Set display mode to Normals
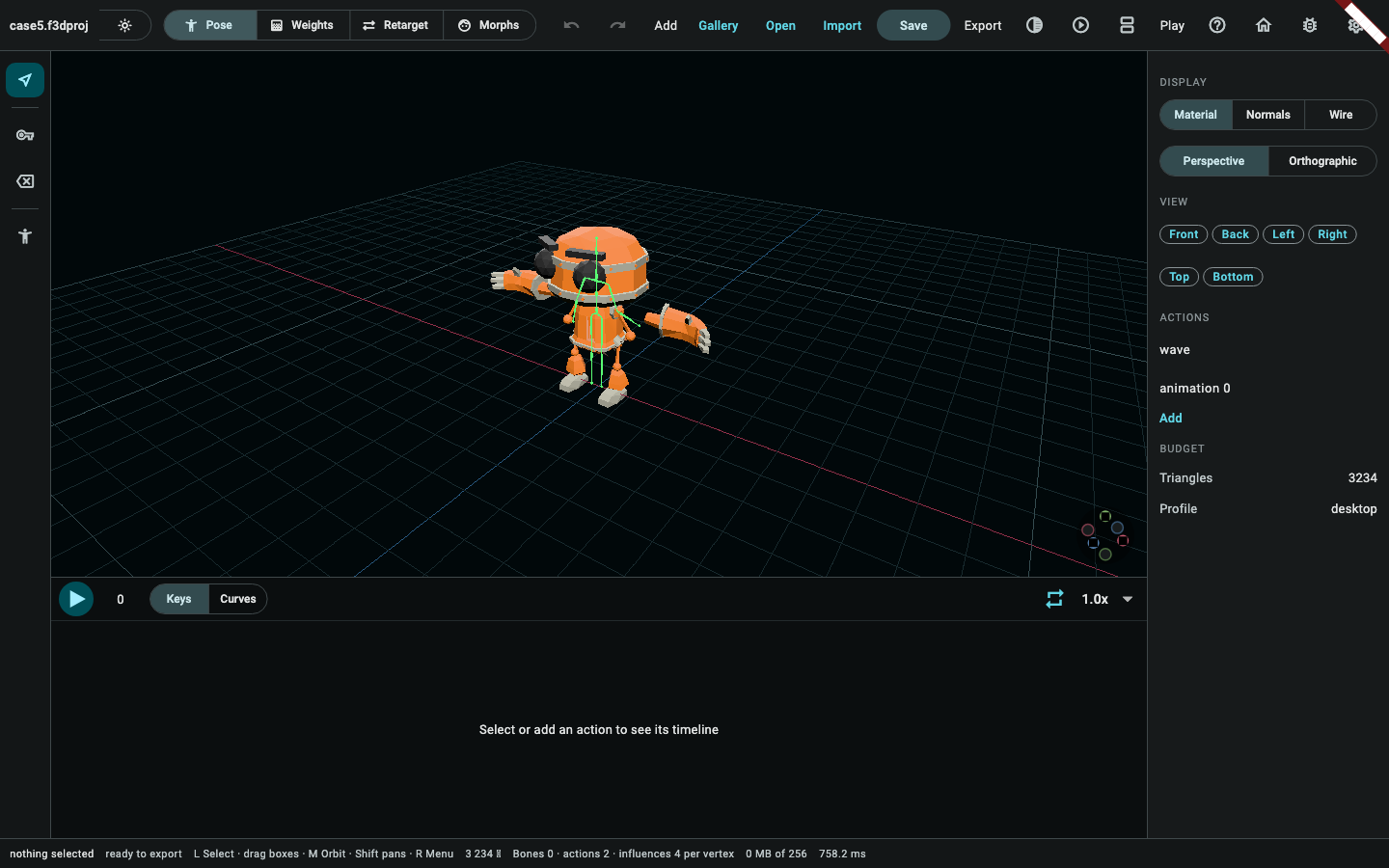Screen dimensions: 1389x868 (x=1268, y=115)
